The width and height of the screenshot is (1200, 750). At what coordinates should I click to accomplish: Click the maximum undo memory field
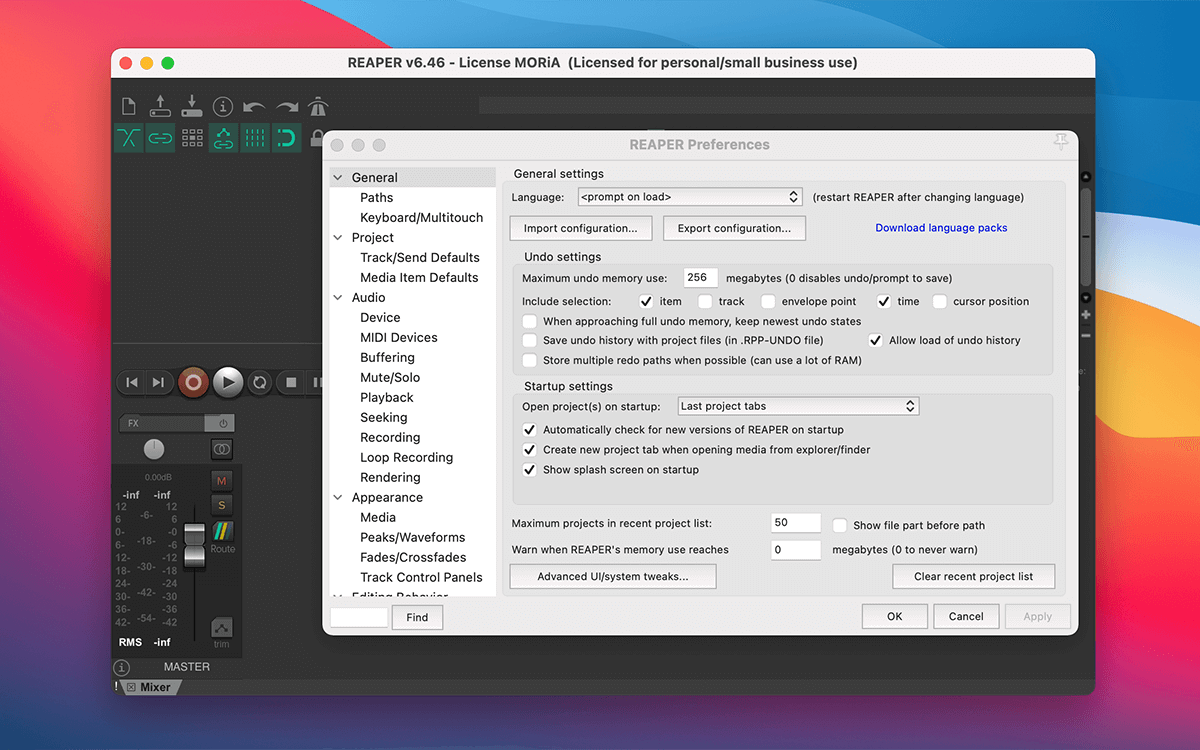click(701, 278)
